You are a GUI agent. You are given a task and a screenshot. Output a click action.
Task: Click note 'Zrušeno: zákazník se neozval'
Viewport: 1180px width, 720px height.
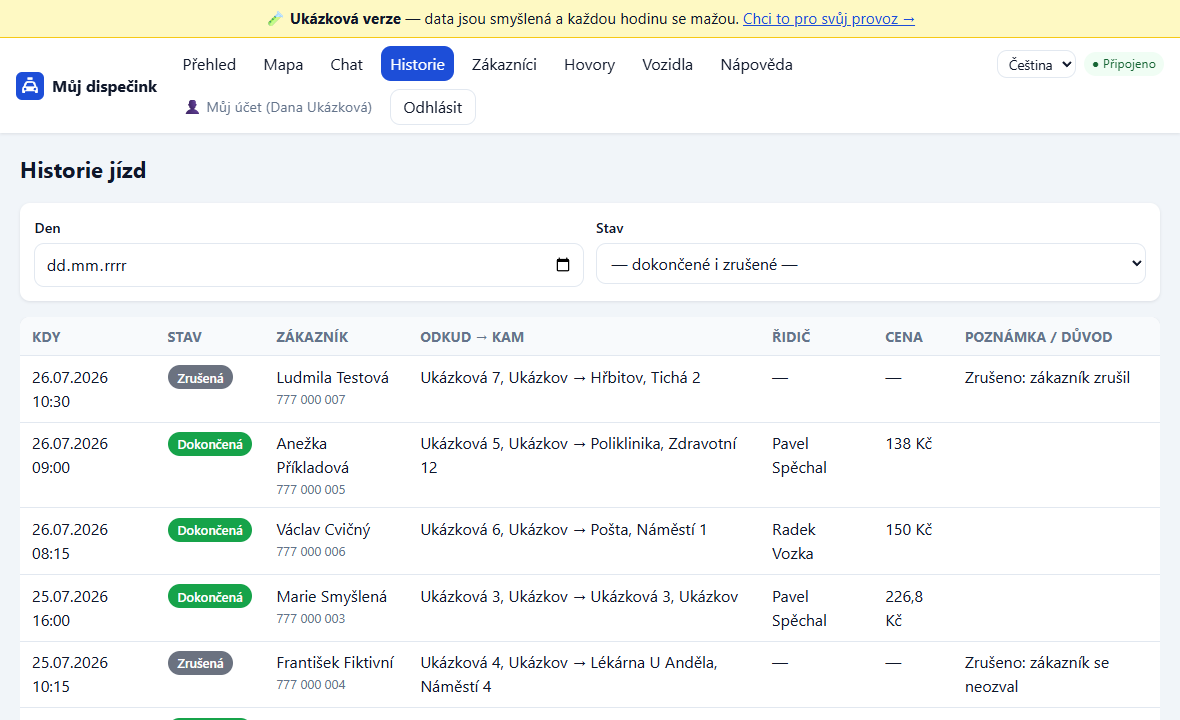pyautogui.click(x=1037, y=675)
